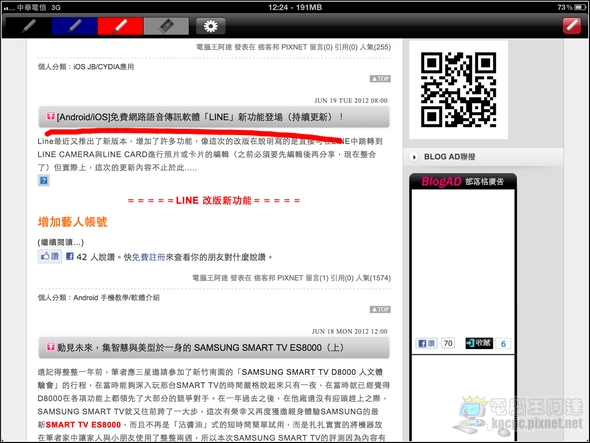Open the 繼續閱讀 read-more link
The height and width of the screenshot is (443, 590).
(x=61, y=242)
